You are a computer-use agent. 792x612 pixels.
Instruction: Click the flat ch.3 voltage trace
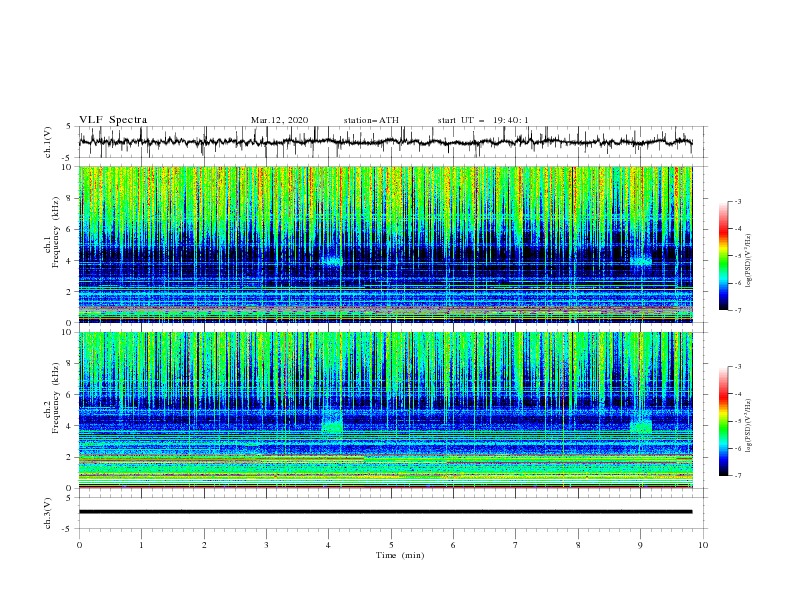(385, 512)
